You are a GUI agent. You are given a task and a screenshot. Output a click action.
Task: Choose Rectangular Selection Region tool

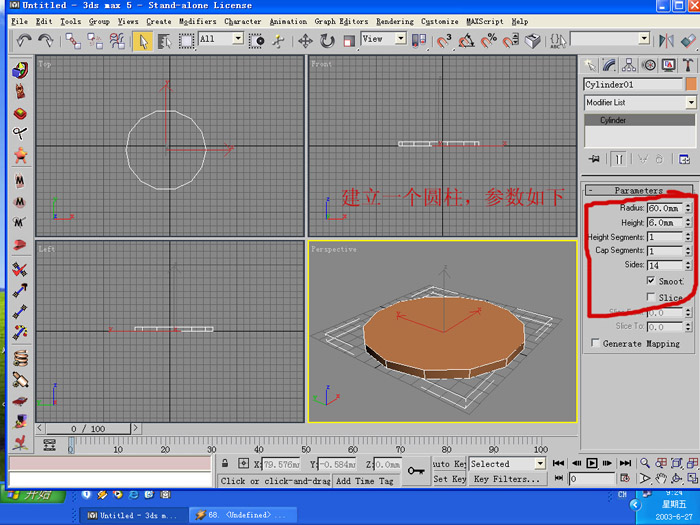click(186, 42)
